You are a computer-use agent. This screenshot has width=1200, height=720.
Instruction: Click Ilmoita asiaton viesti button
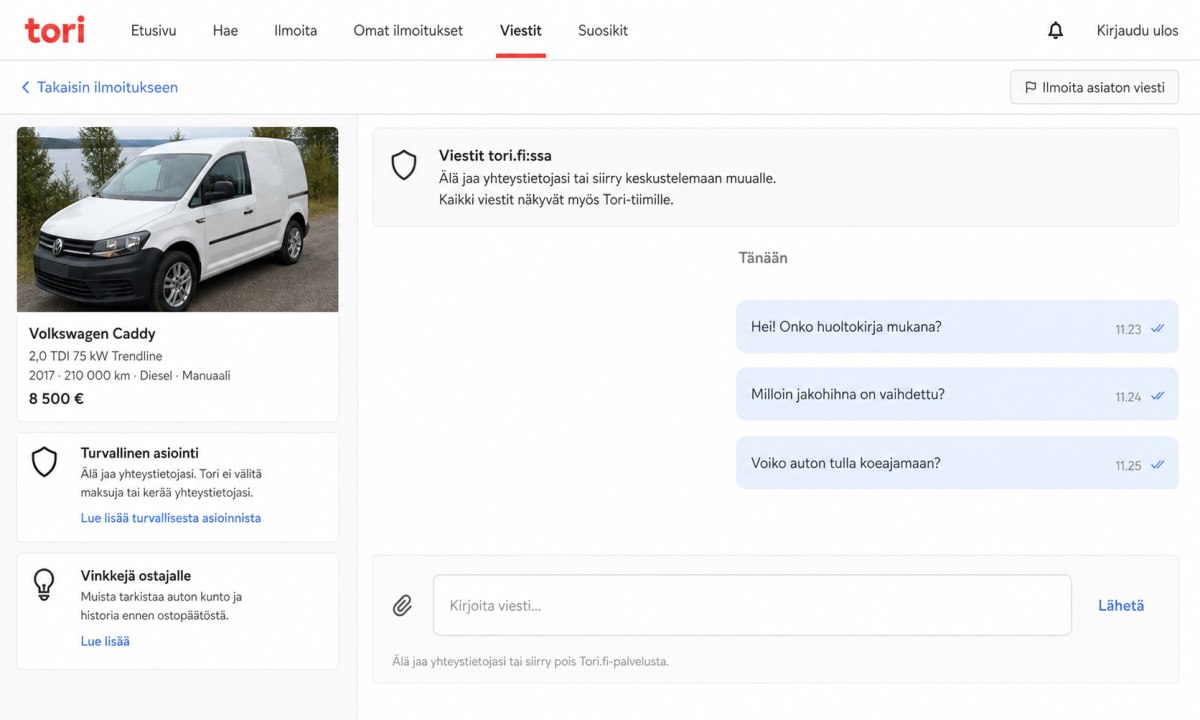tap(1095, 87)
